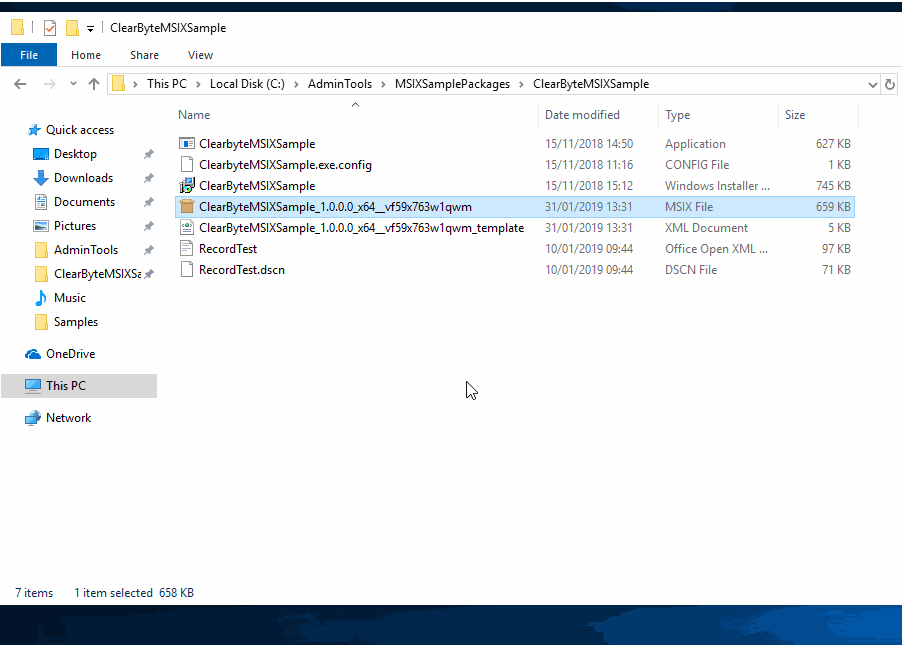Screen dimensions: 902x645
Task: Click the pin icon beside Downloads
Action: click(149, 178)
